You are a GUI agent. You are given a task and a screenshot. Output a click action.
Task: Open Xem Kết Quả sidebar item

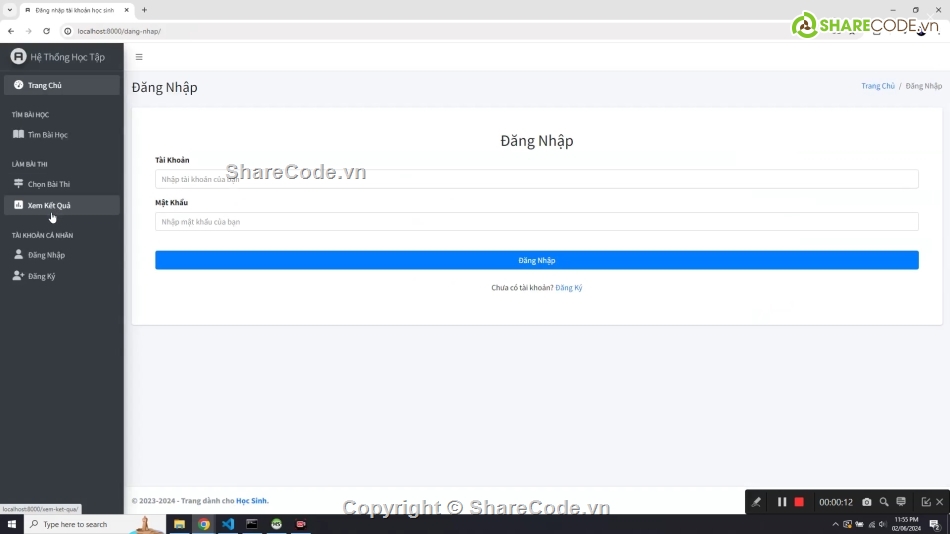point(62,205)
